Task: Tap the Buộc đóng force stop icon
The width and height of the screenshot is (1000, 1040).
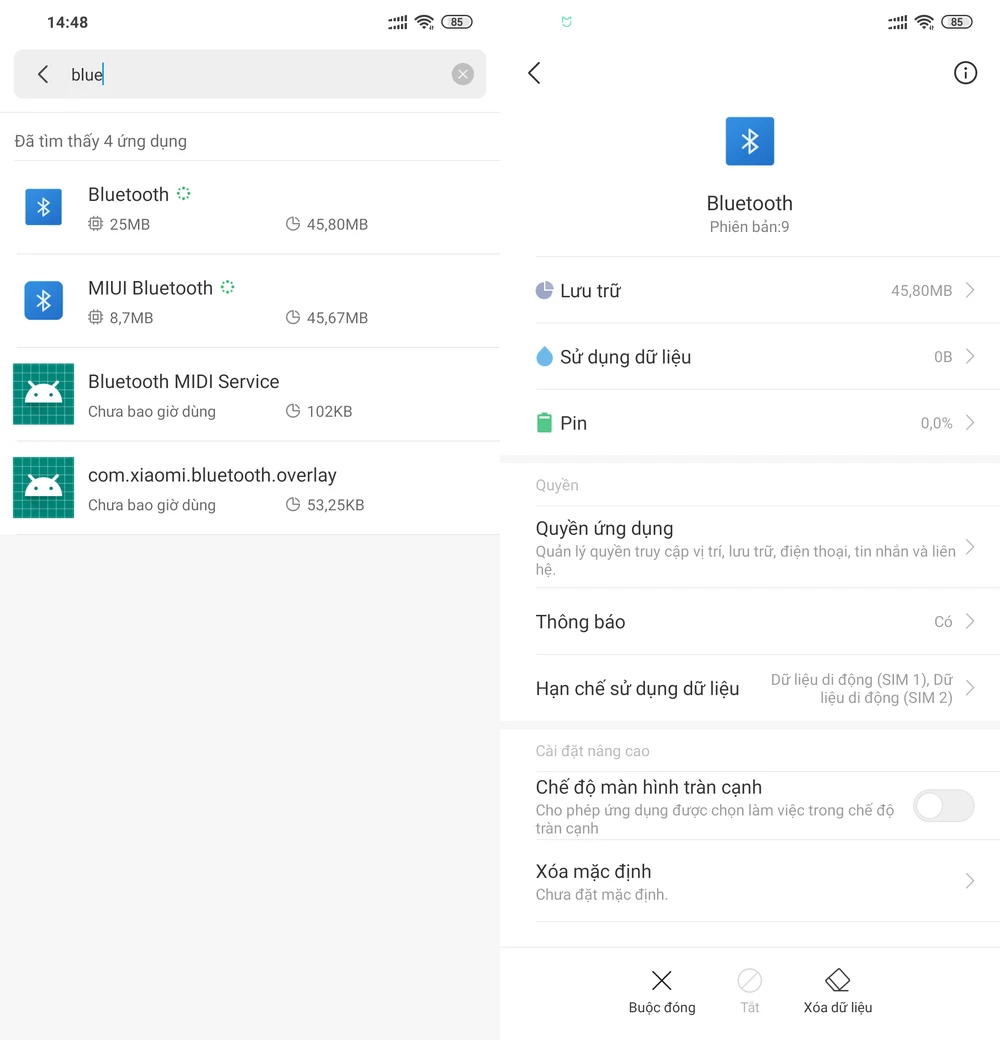Action: [661, 981]
